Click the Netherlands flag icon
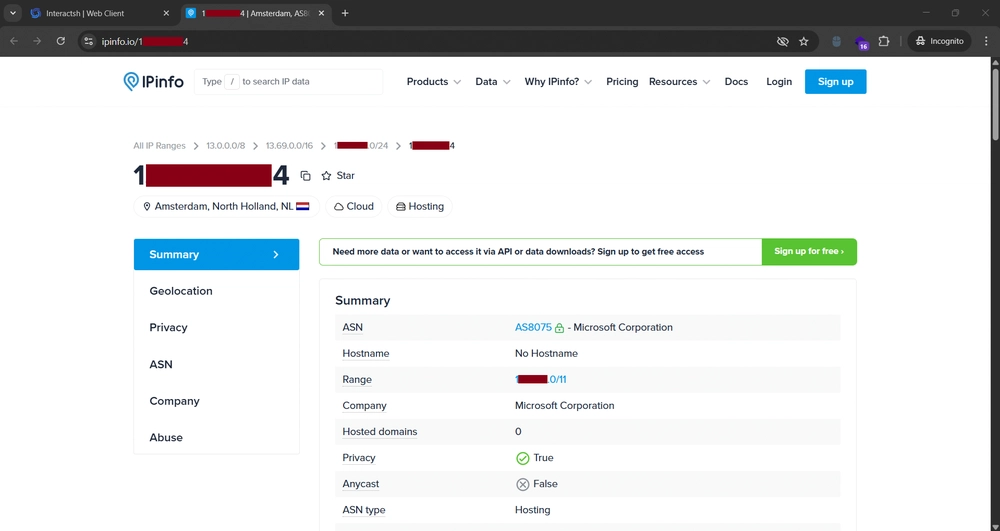This screenshot has width=1000, height=531. click(x=302, y=207)
